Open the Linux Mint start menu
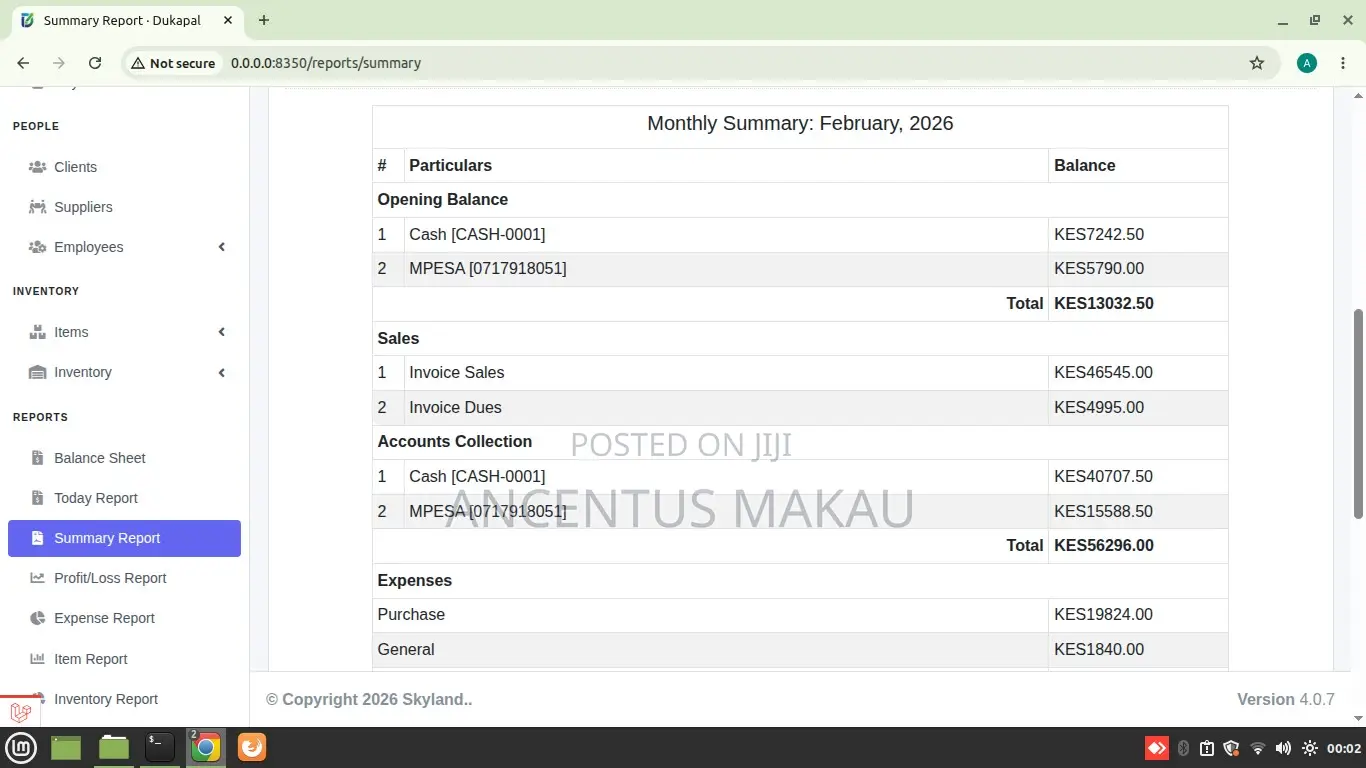The image size is (1366, 768). click(x=22, y=747)
